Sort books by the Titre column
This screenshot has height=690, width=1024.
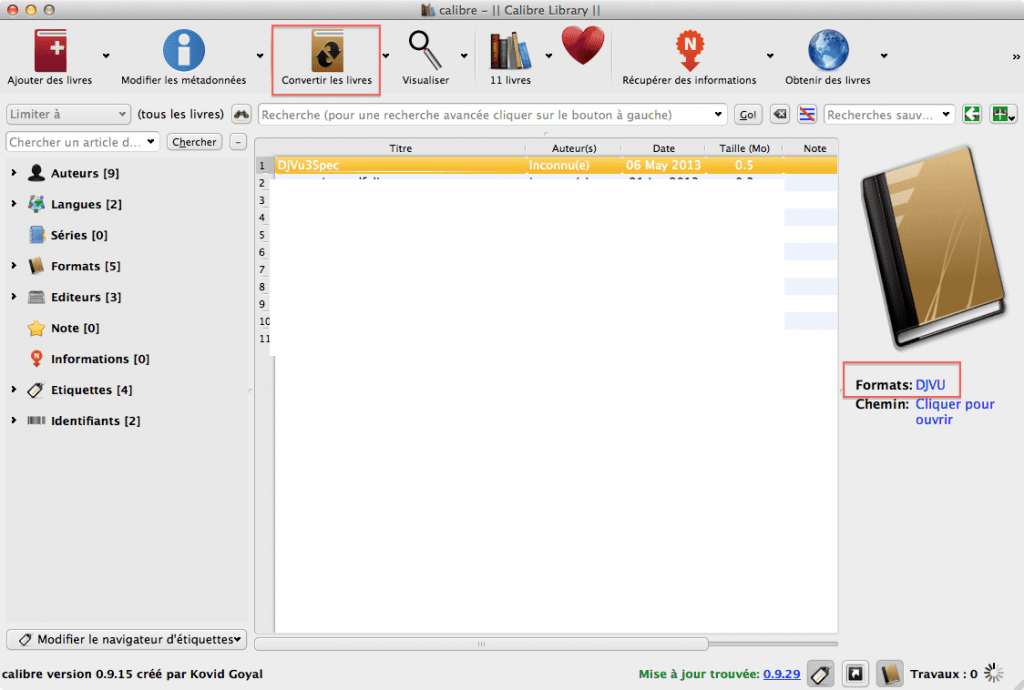click(x=400, y=147)
